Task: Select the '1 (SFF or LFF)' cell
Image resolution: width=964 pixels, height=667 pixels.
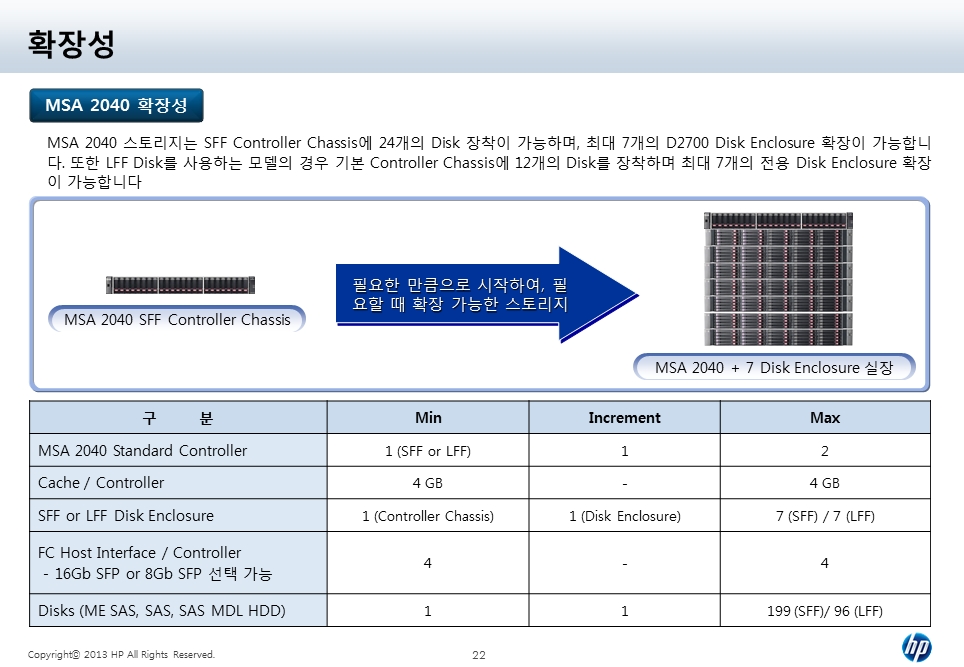Action: 428,451
